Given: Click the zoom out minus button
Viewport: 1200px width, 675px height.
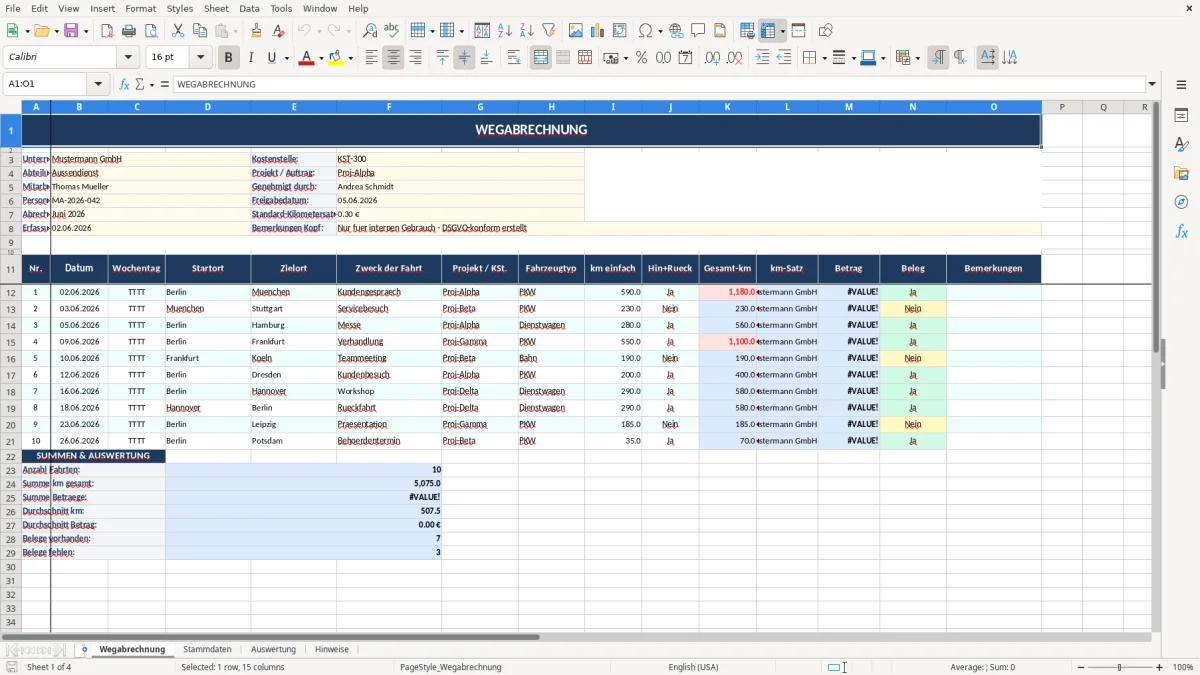Looking at the screenshot, I should (x=1080, y=667).
